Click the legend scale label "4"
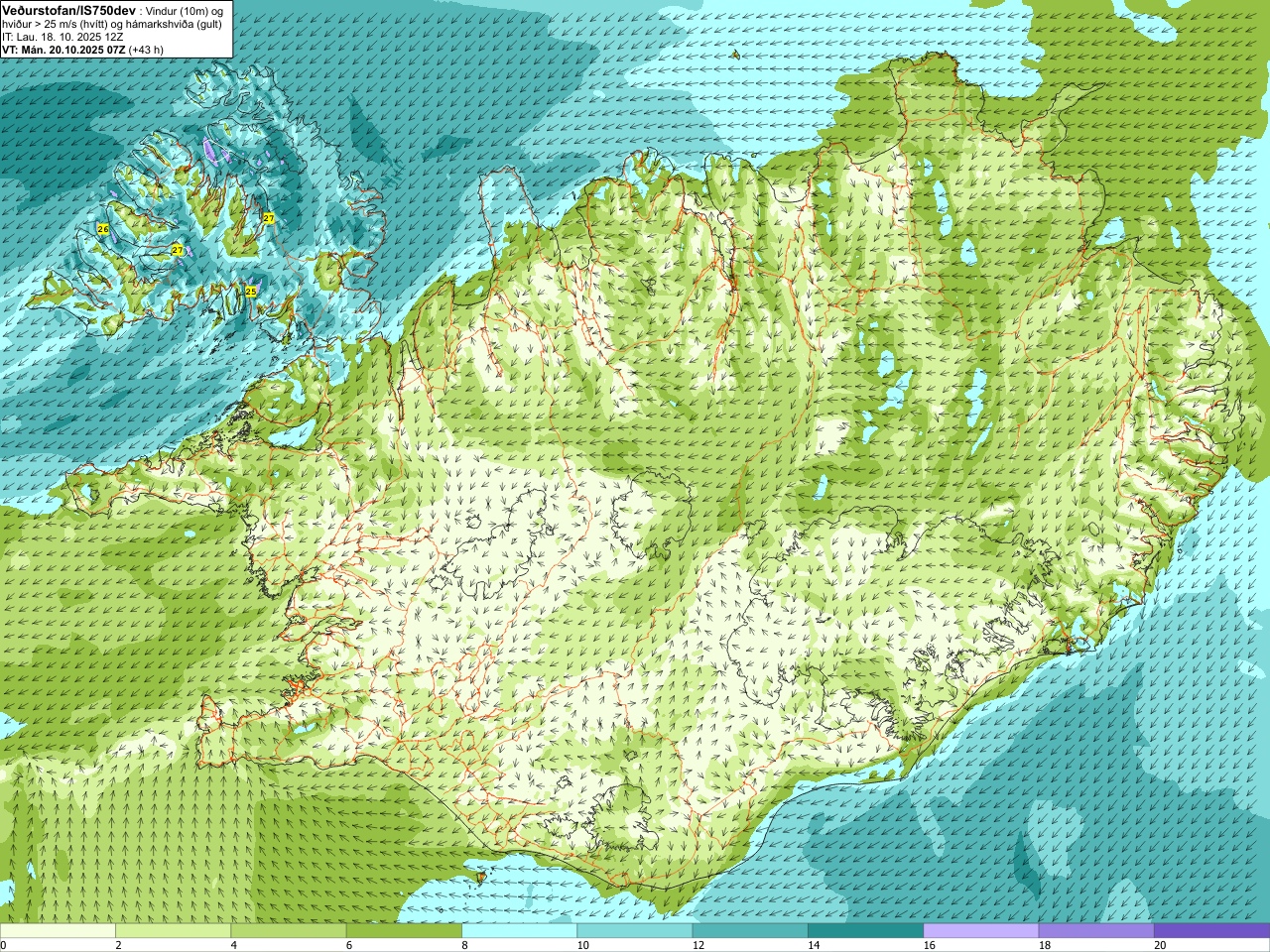The height and width of the screenshot is (952, 1270). [x=234, y=945]
